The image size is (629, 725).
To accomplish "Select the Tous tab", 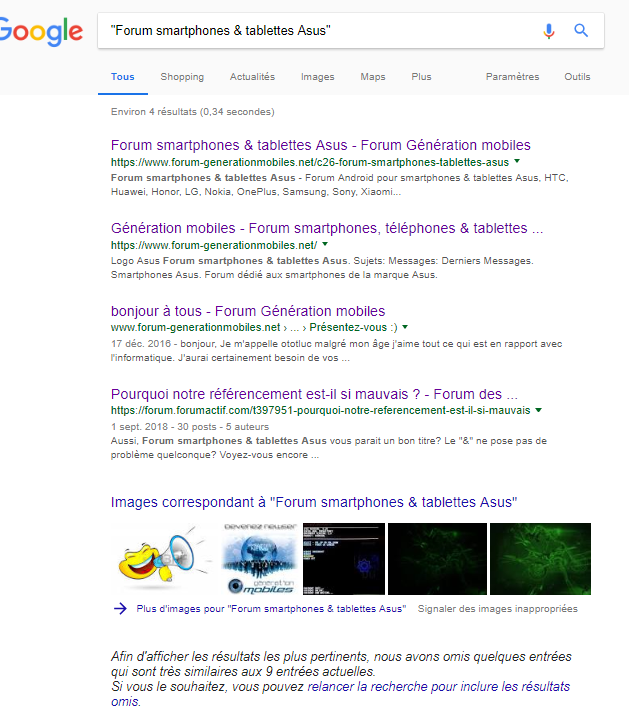I will coord(123,77).
